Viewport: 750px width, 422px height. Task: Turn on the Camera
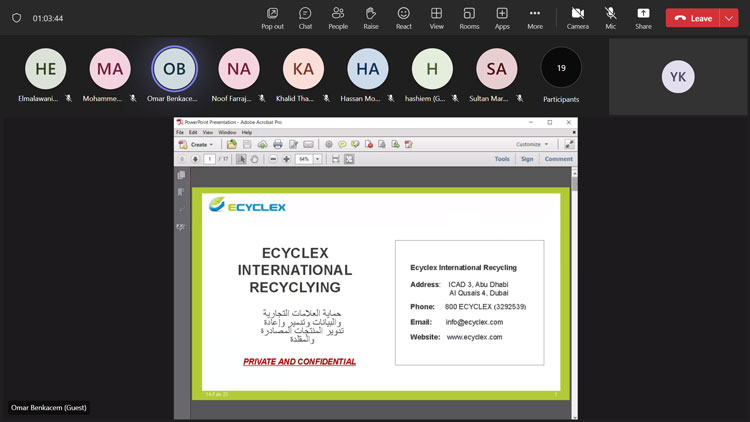577,17
